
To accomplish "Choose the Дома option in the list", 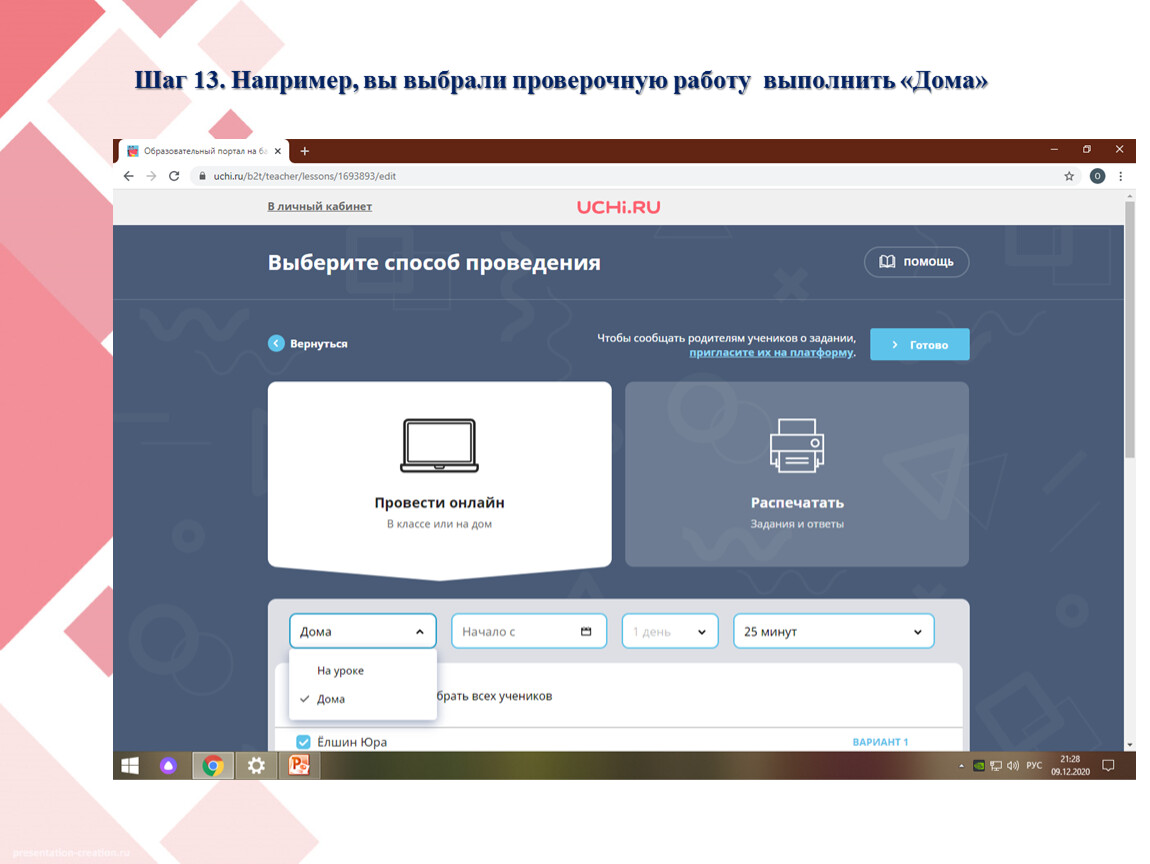I will click(x=331, y=699).
